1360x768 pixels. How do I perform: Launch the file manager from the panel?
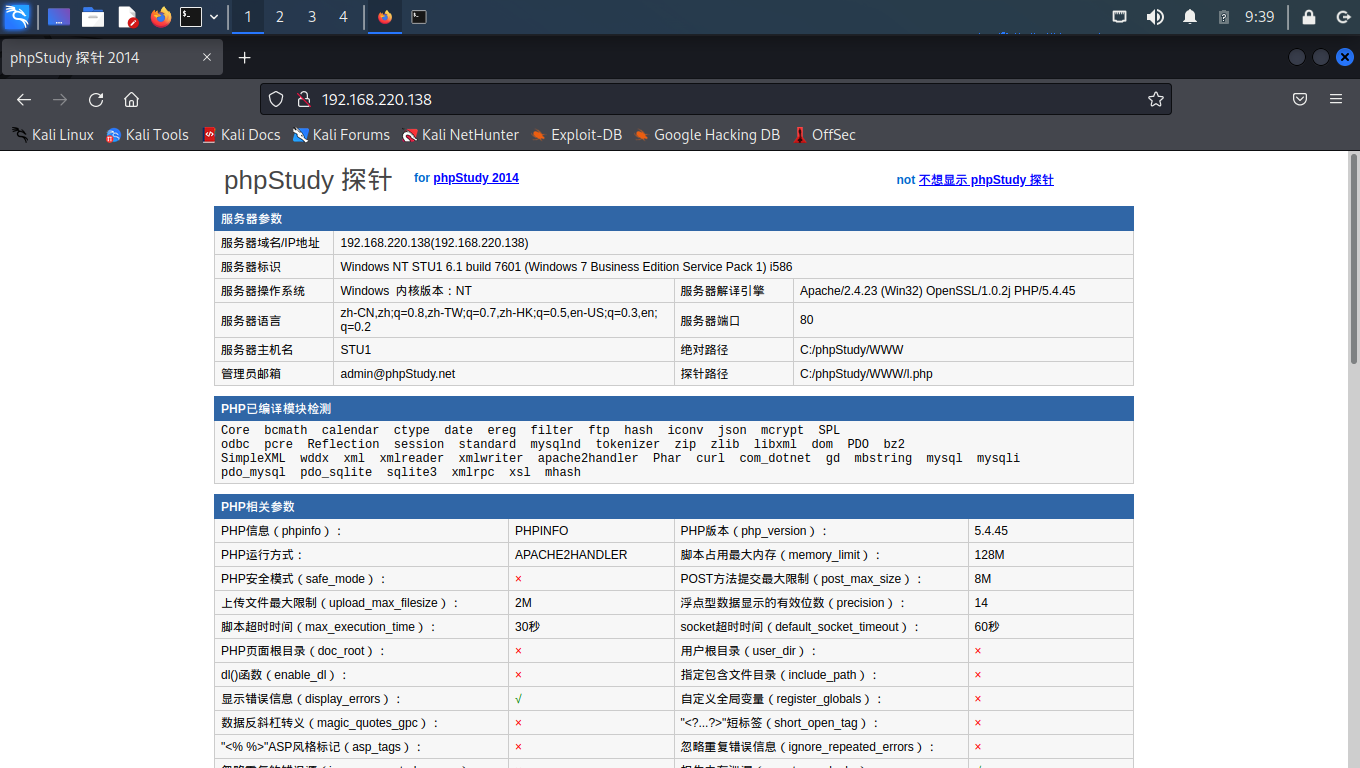(x=93, y=16)
